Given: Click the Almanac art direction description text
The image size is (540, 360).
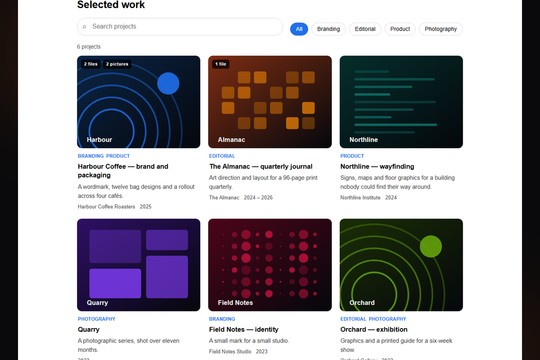Looking at the screenshot, I should tap(263, 182).
